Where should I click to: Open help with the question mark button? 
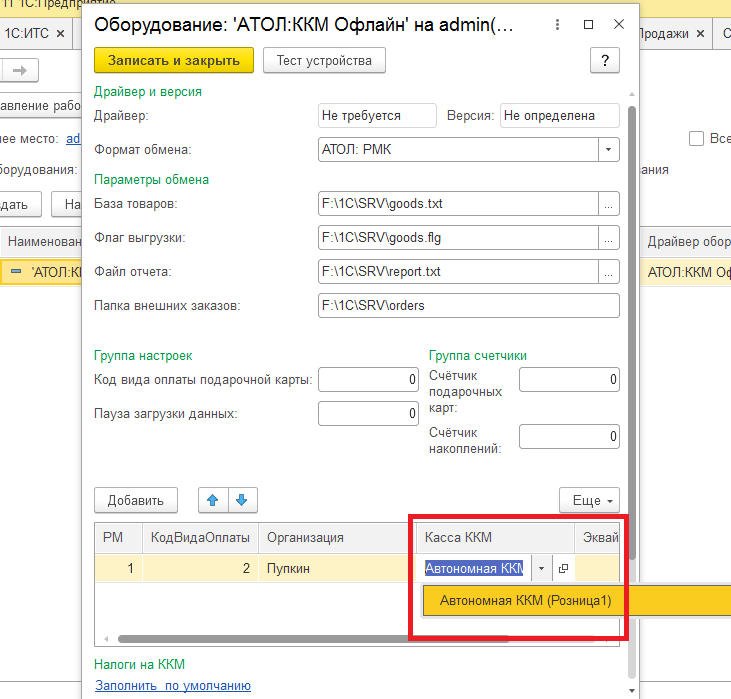605,60
